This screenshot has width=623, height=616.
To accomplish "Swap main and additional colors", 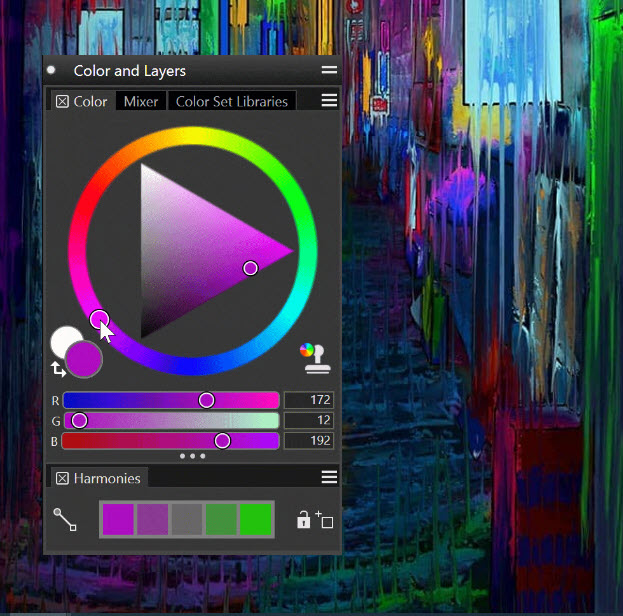I will pos(58,369).
